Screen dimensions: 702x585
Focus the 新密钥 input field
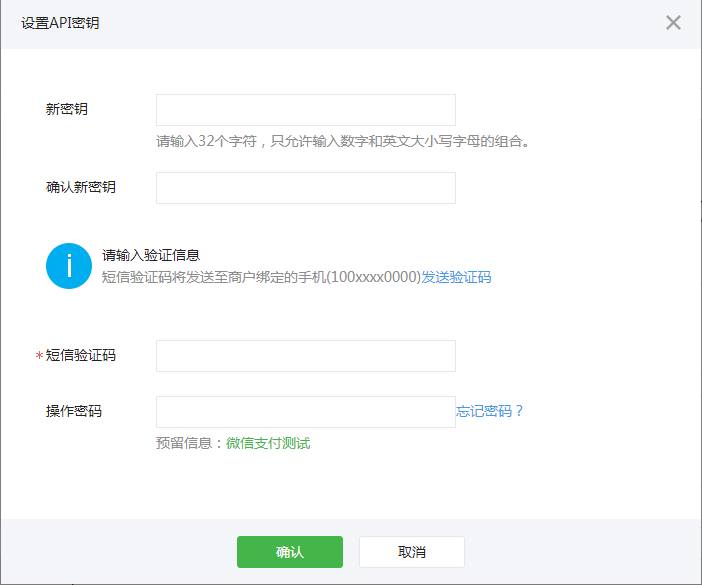[305, 110]
